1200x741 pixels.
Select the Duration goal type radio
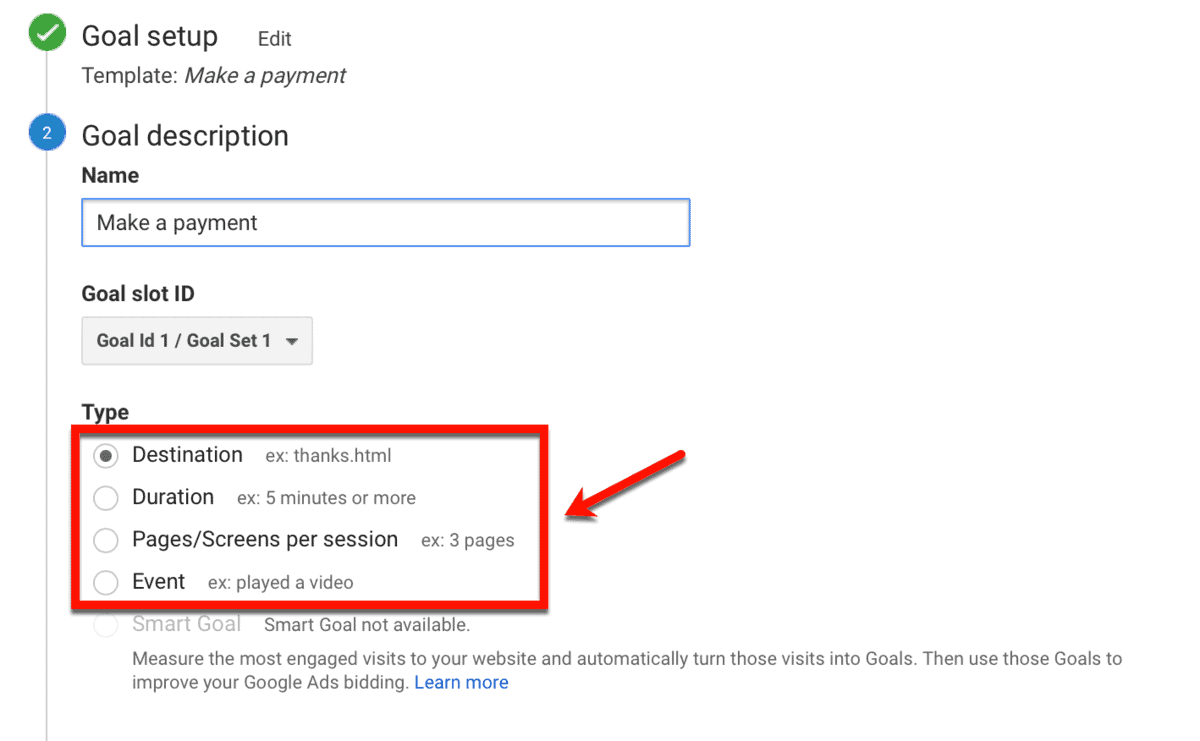pyautogui.click(x=105, y=498)
